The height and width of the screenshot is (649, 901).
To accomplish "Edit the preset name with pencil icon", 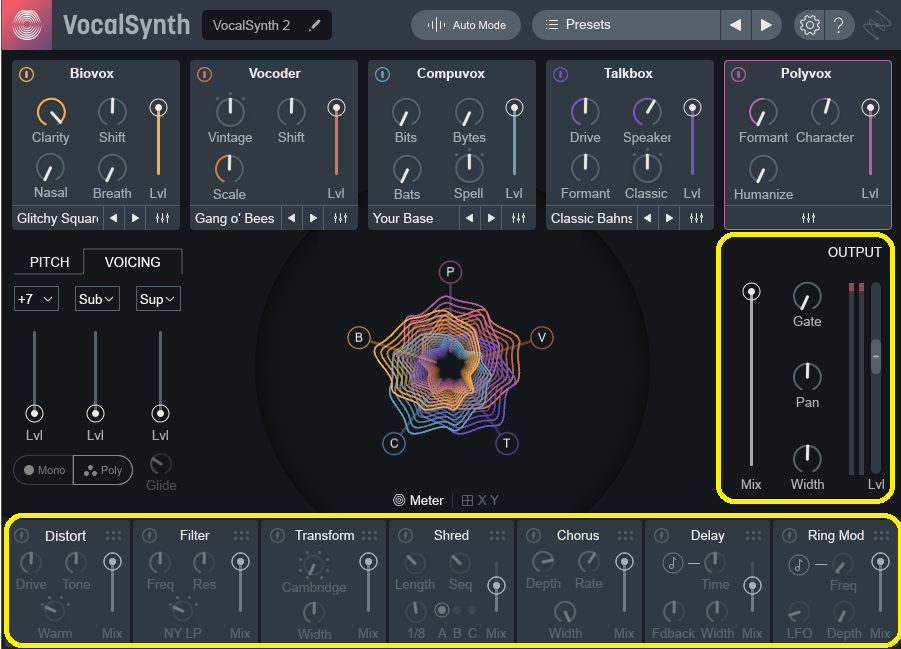I will click(314, 25).
